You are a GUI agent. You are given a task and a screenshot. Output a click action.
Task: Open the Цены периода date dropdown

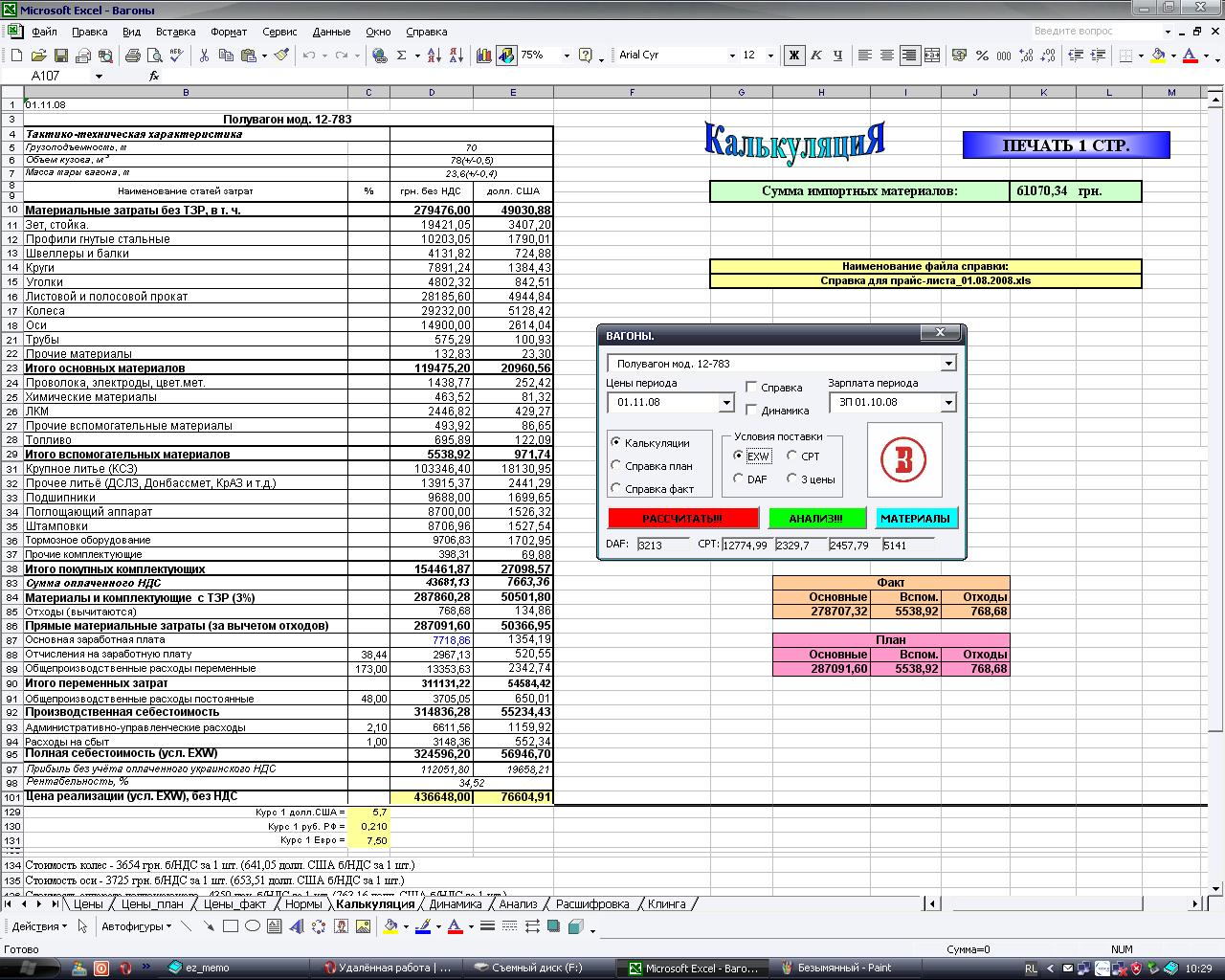(x=725, y=403)
